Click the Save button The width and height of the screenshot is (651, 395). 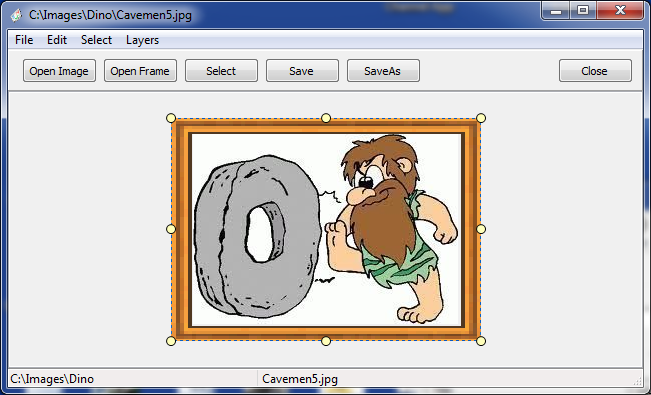[x=302, y=71]
